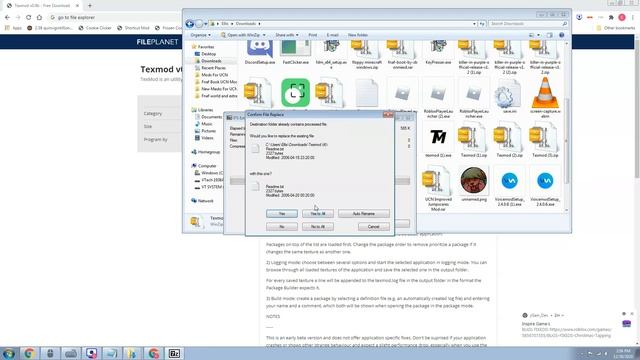Expand Open with WinZip dropdown arrow

click(x=264, y=35)
